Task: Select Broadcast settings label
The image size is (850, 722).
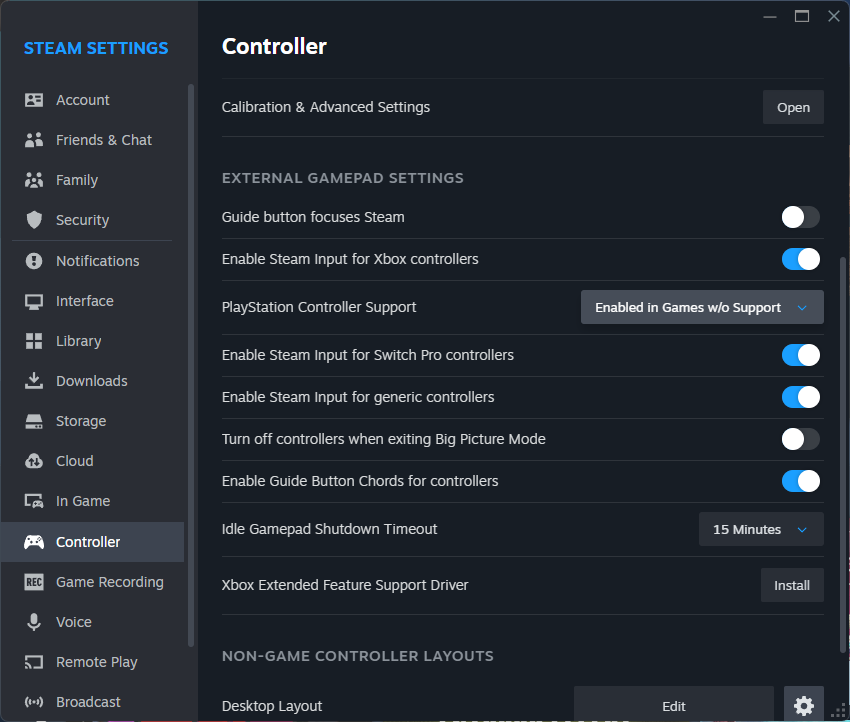Action: (88, 702)
